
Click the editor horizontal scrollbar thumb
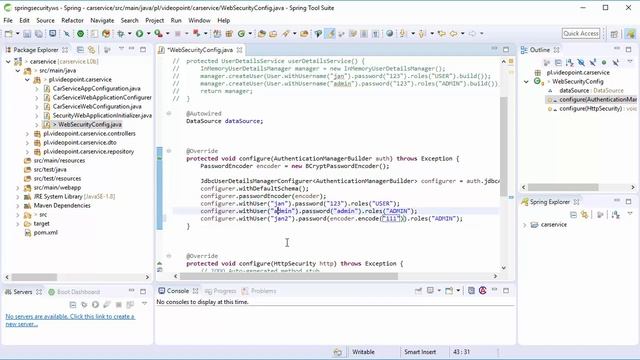pos(289,276)
